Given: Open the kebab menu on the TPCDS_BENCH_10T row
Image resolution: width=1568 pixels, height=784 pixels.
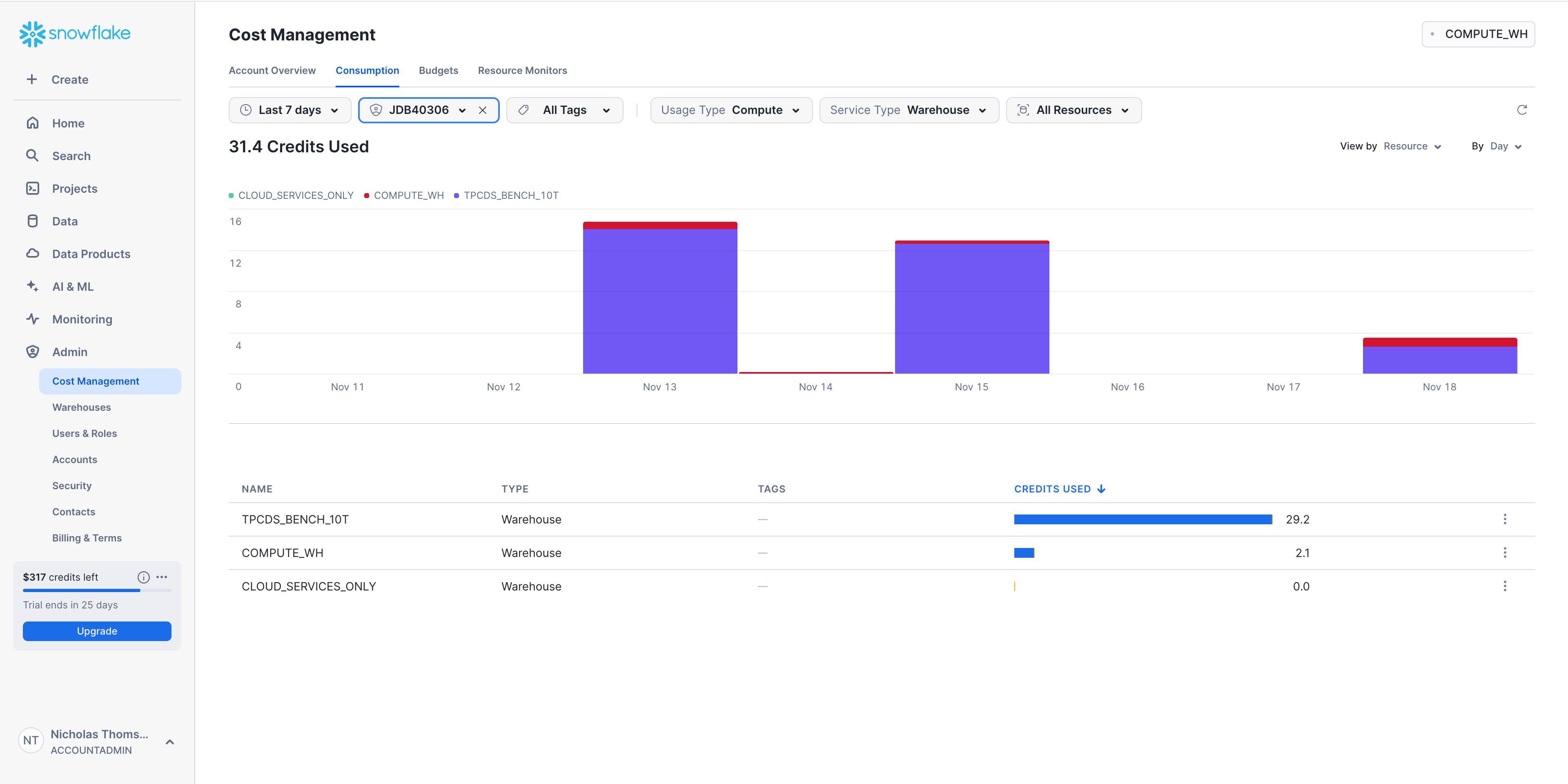Looking at the screenshot, I should (1505, 519).
